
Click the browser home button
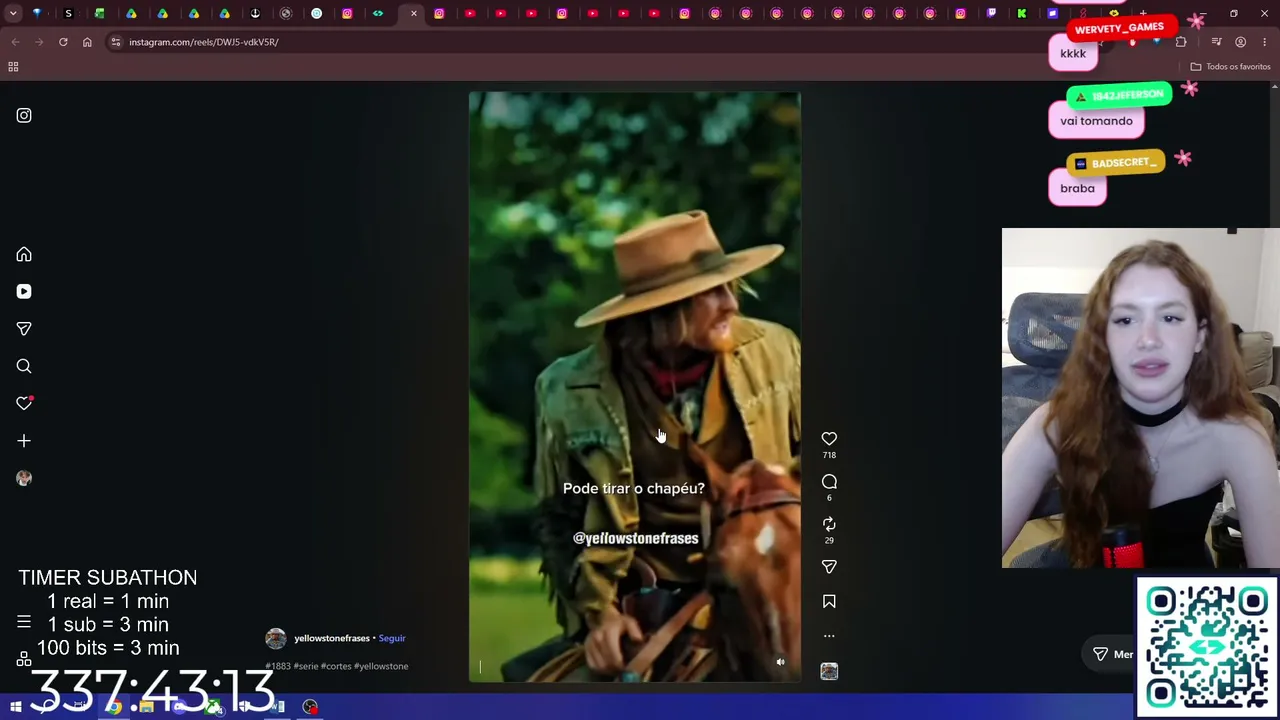click(x=87, y=42)
